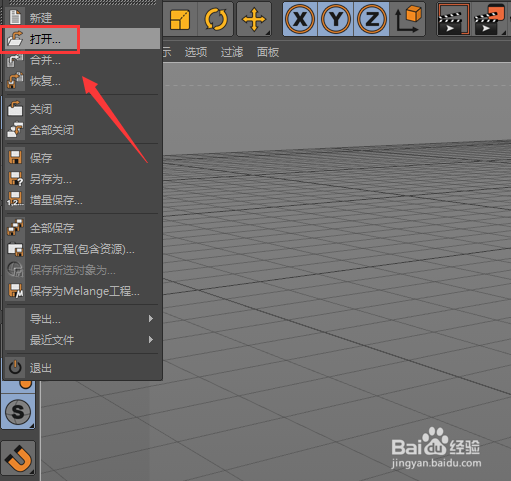The height and width of the screenshot is (481, 511).
Task: Click the save-all icon beside 全部保存
Action: click(x=15, y=228)
